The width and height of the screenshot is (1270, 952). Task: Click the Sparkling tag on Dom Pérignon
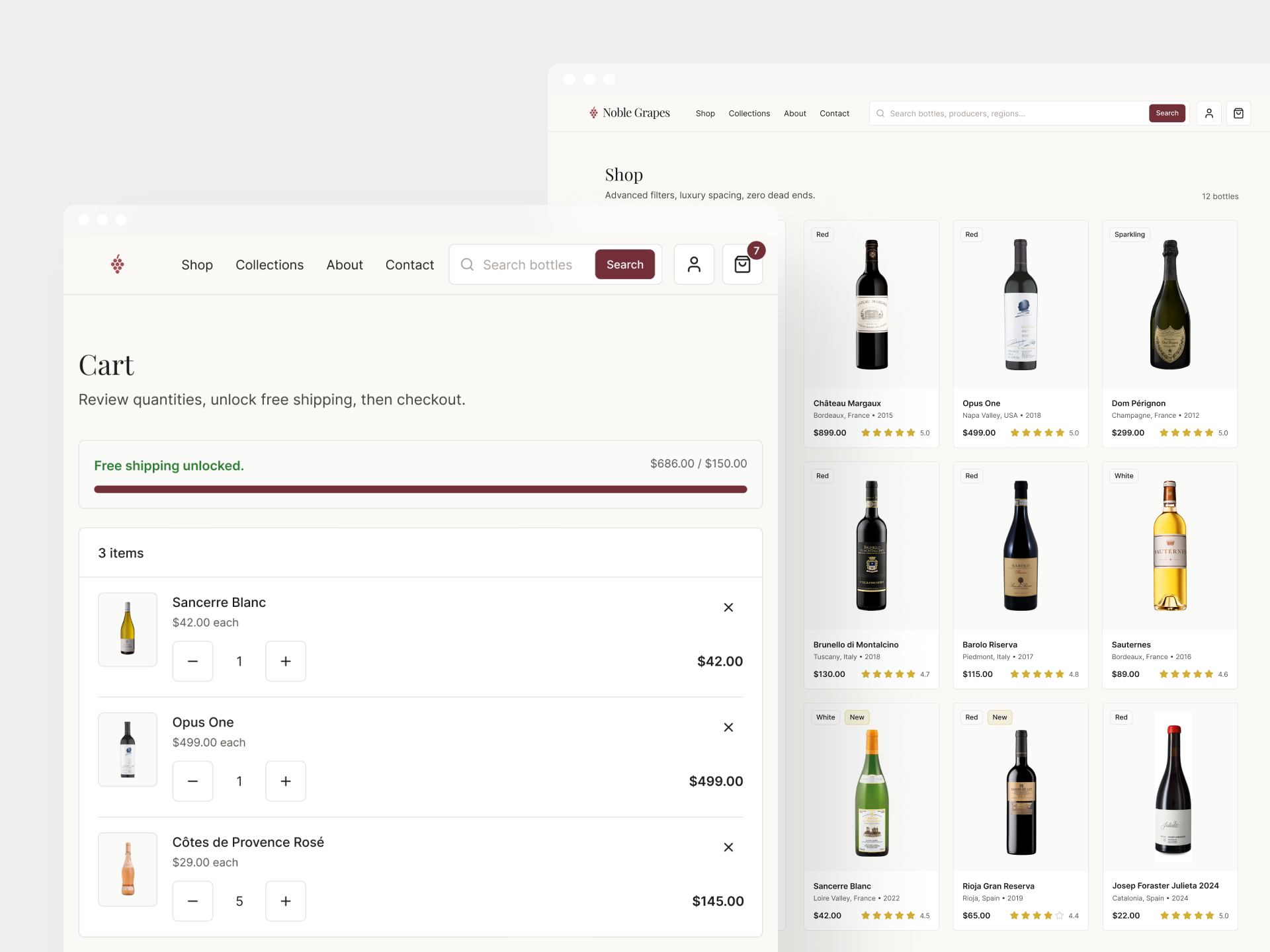point(1129,235)
